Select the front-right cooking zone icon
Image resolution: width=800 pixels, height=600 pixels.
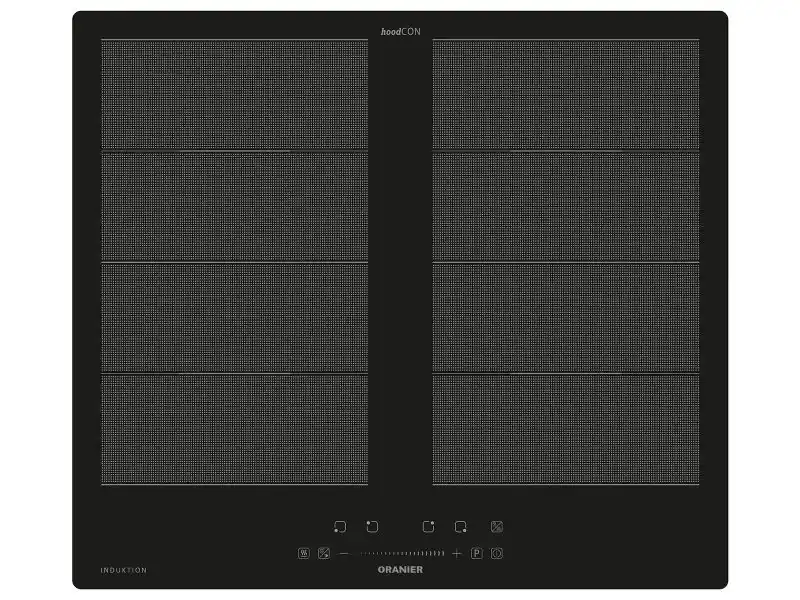click(x=461, y=527)
